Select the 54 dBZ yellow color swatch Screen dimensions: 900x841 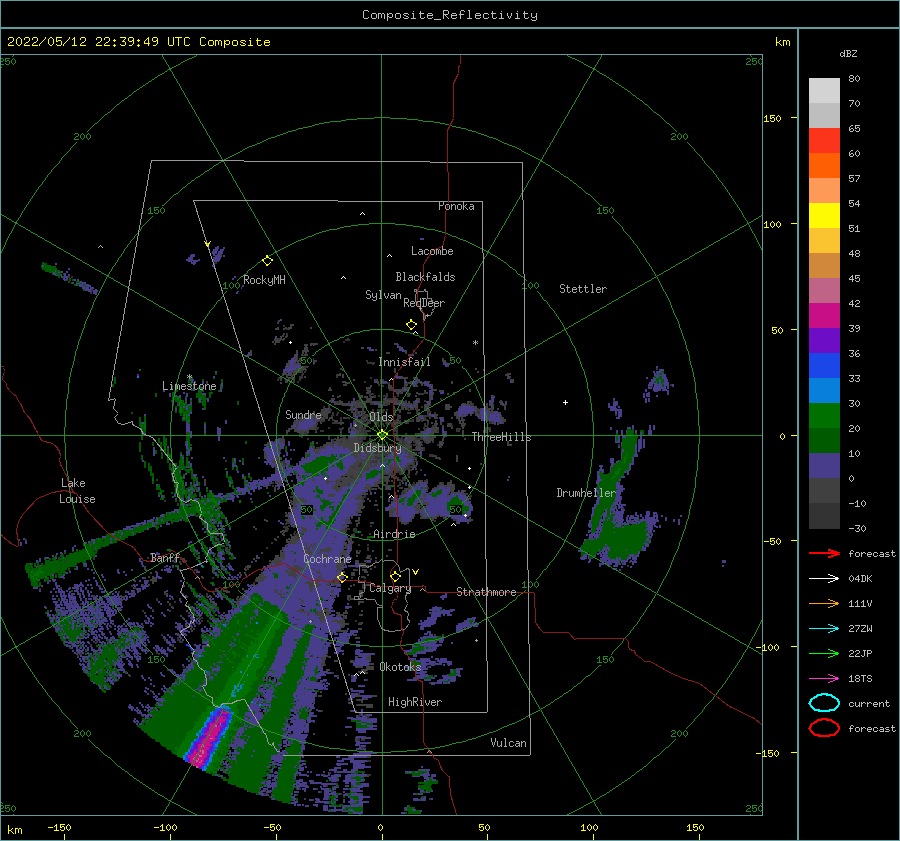click(x=824, y=215)
